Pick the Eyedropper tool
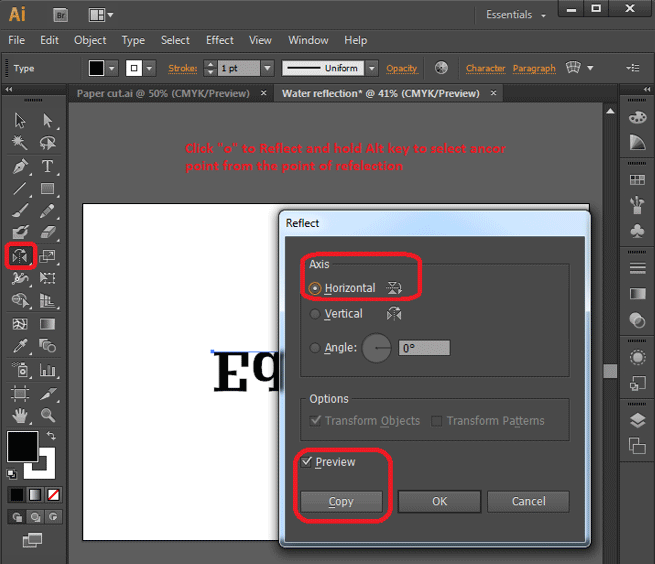This screenshot has width=655, height=564. 20,346
